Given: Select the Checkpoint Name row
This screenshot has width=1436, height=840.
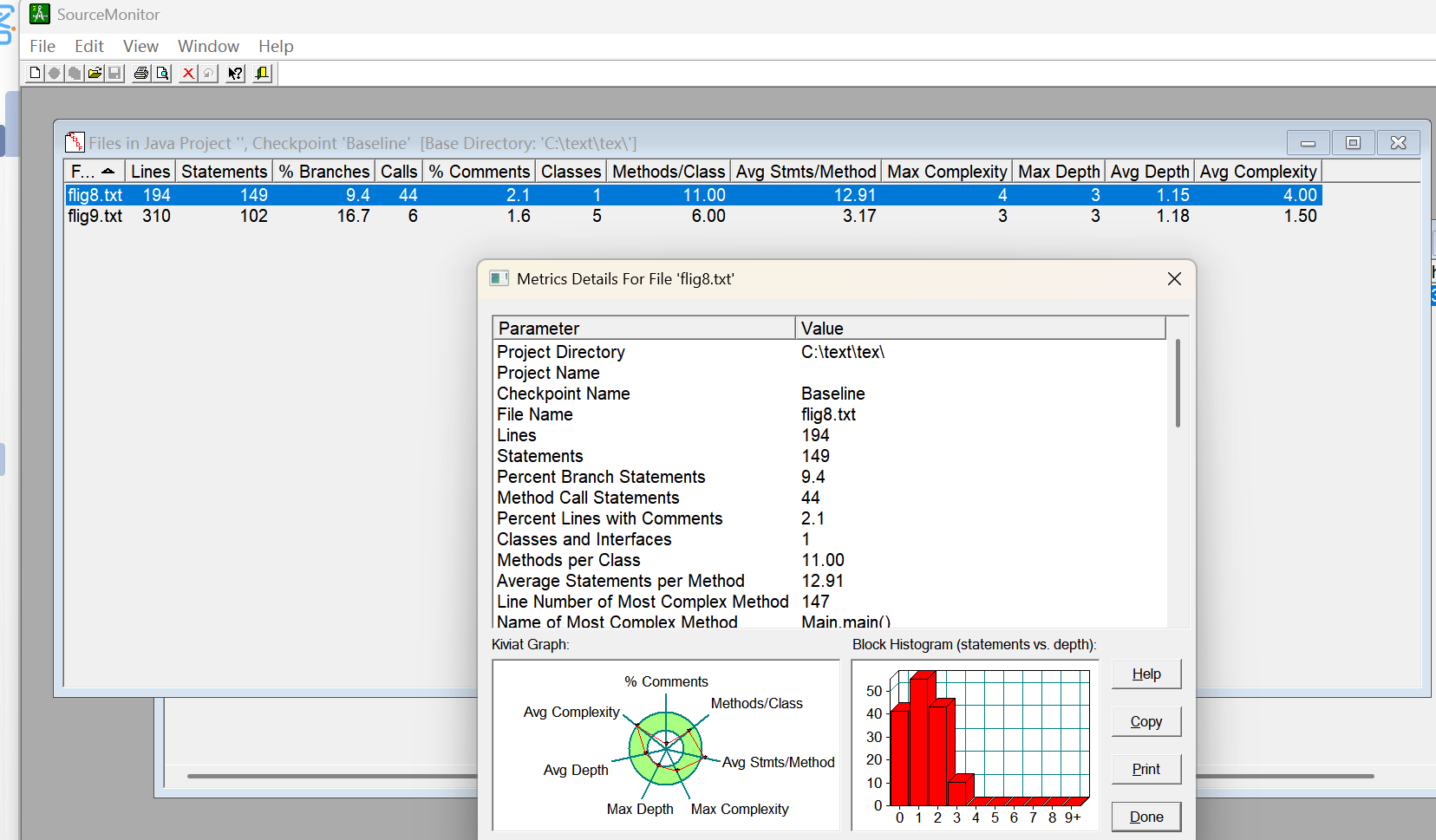Looking at the screenshot, I should 830,394.
